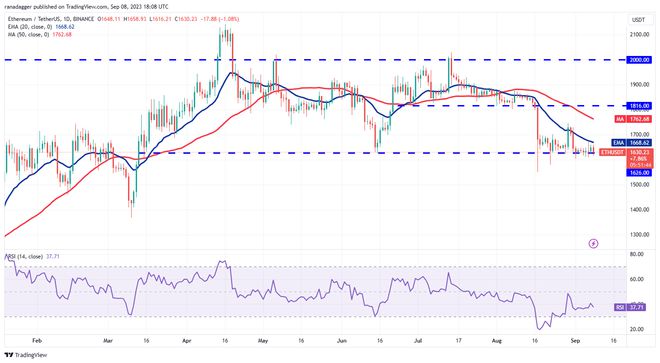This screenshot has height=363, width=660.
Task: Click the Apr label on time axis
Action: coord(186,340)
